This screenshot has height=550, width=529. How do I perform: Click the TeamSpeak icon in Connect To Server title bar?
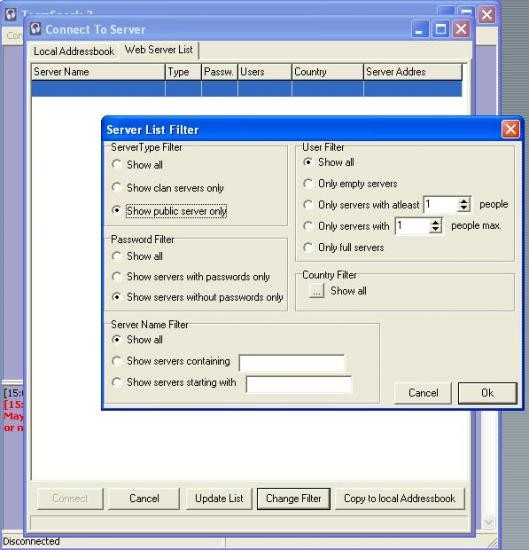pos(35,29)
